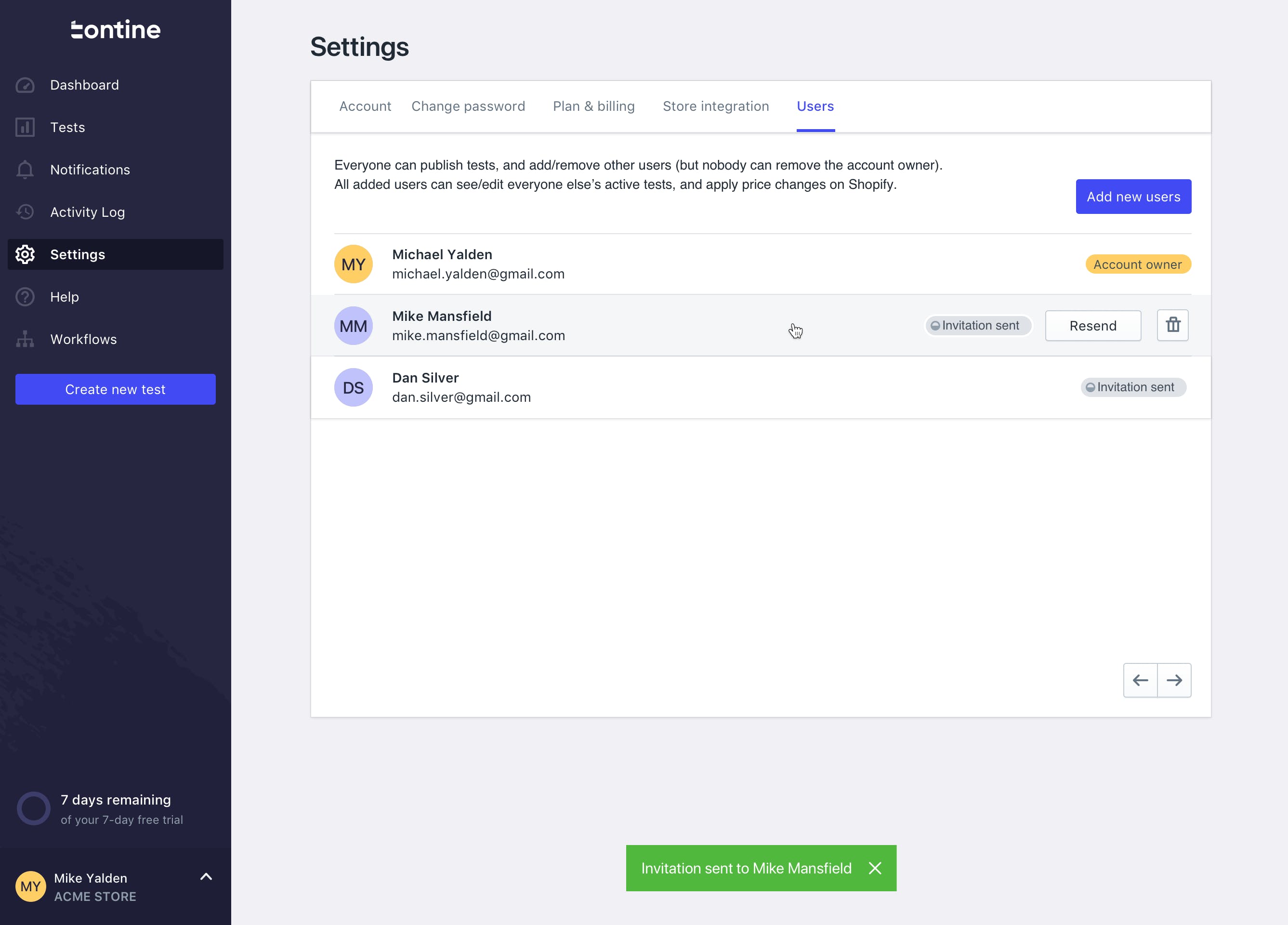Resend invitation to Mike Mansfield

tap(1092, 326)
